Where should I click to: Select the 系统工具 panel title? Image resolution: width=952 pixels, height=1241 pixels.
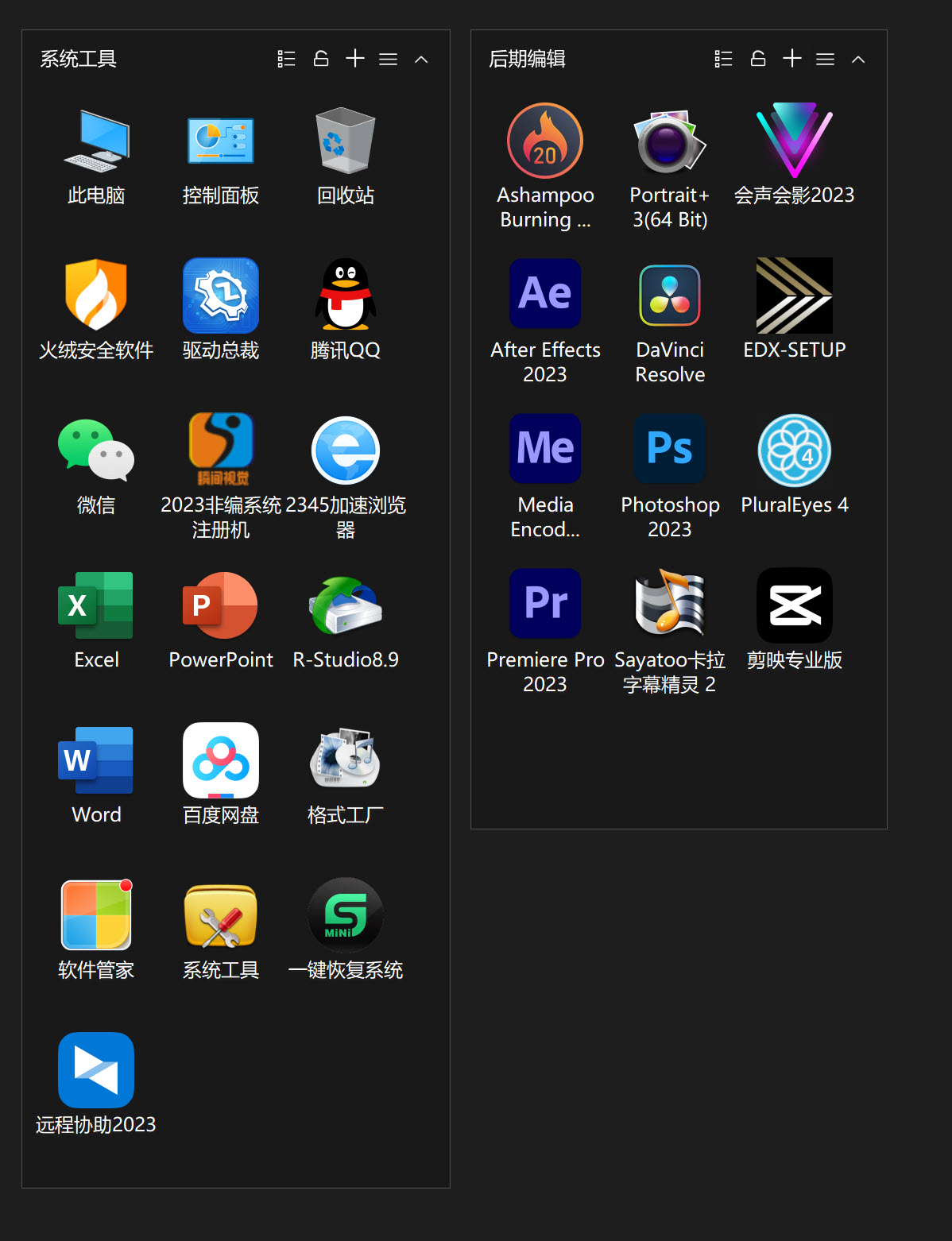point(79,59)
